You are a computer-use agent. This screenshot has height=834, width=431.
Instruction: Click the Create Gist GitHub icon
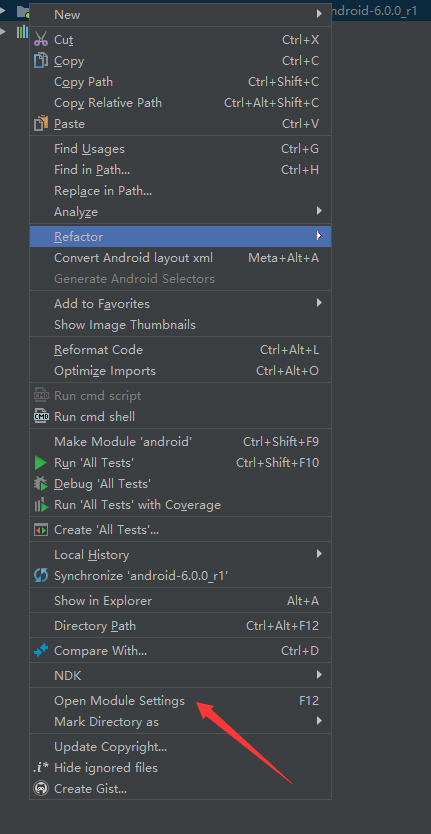[41, 788]
